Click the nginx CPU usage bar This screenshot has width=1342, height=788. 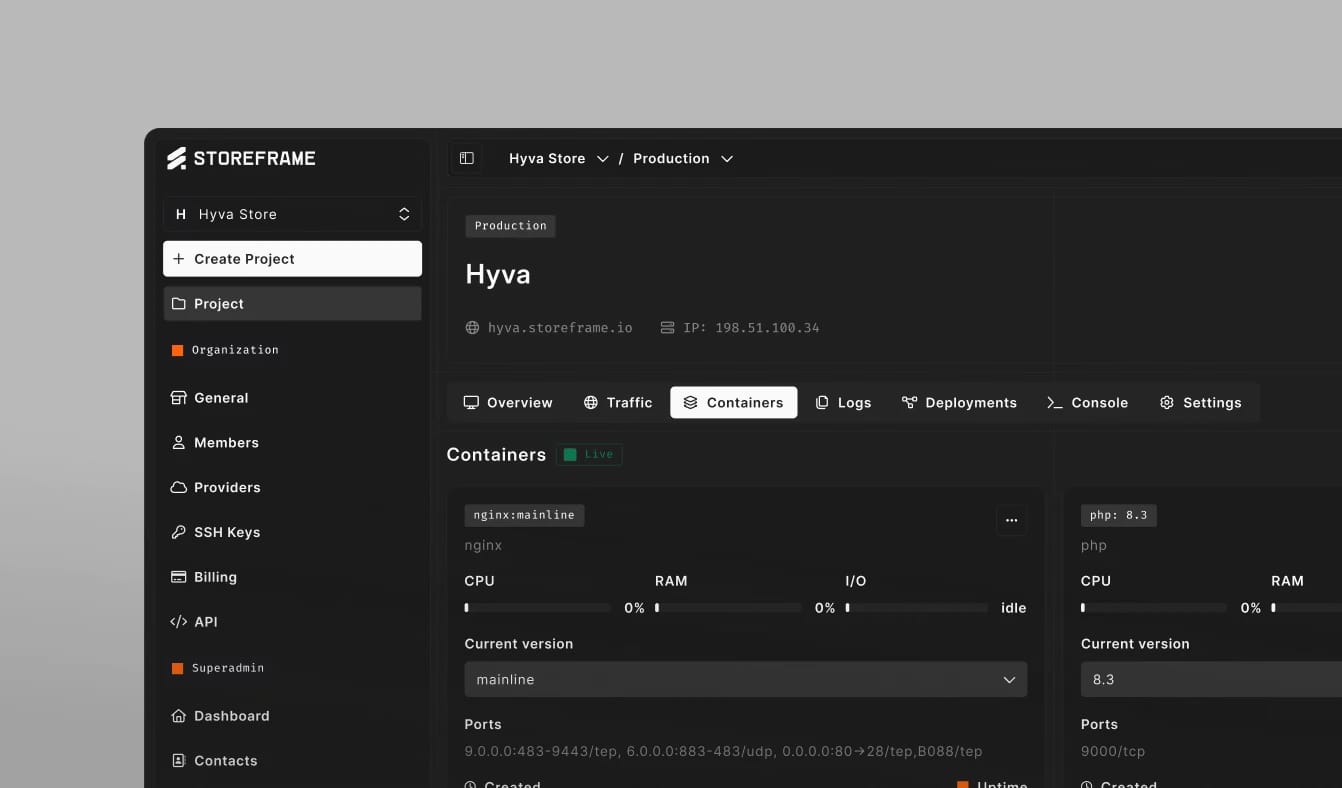click(537, 608)
